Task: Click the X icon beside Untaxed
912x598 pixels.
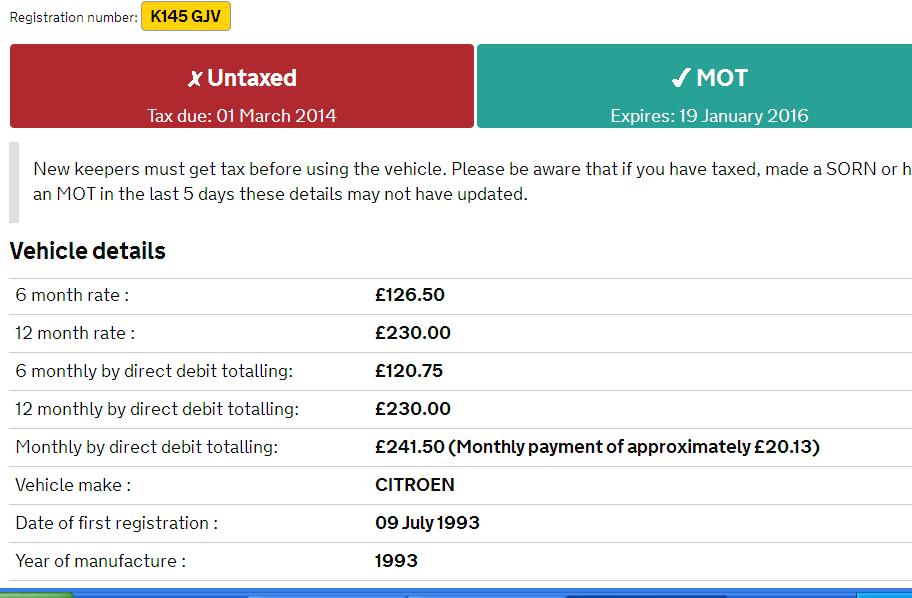Action: tap(195, 79)
